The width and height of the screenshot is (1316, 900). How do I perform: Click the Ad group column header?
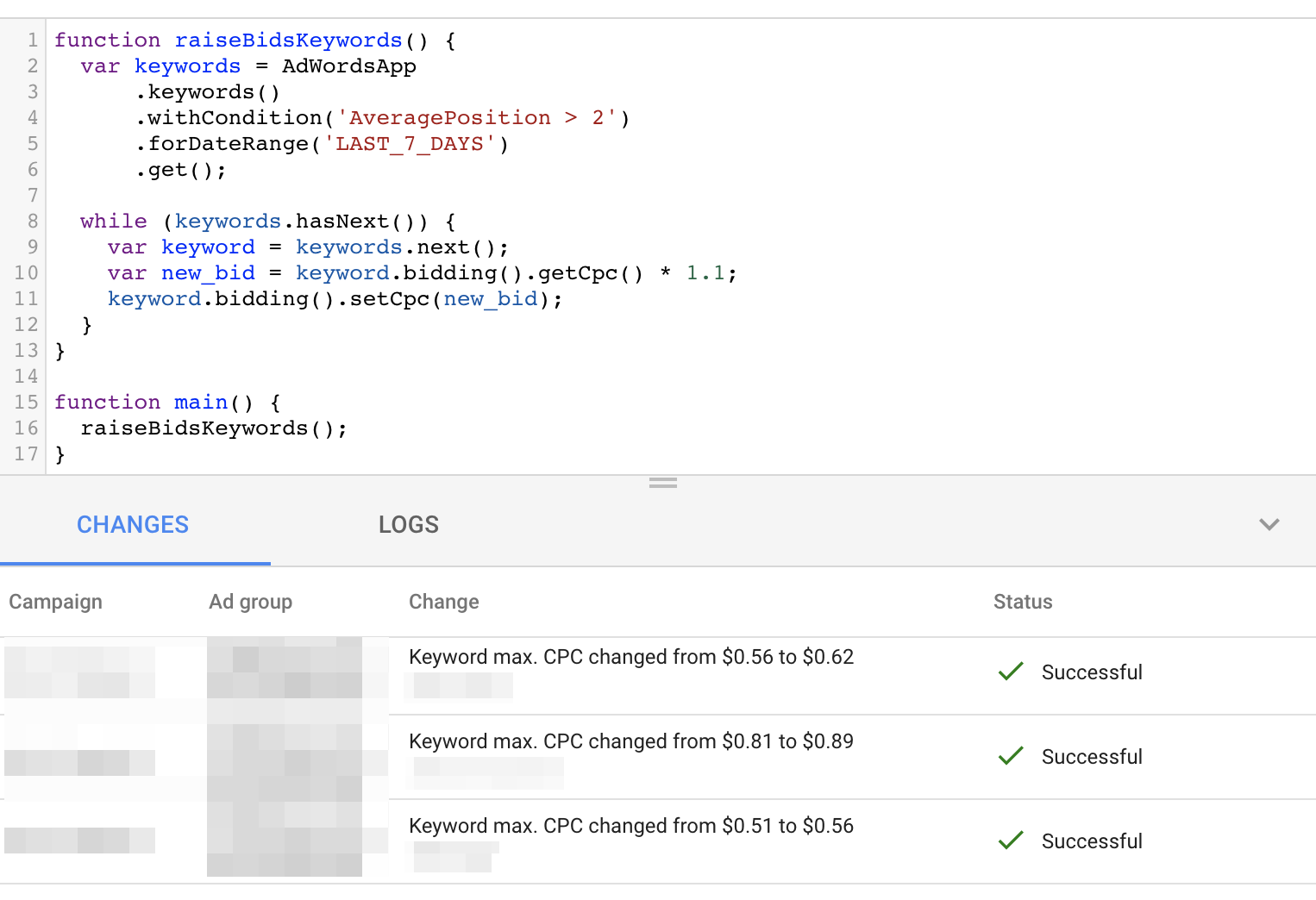click(x=250, y=602)
